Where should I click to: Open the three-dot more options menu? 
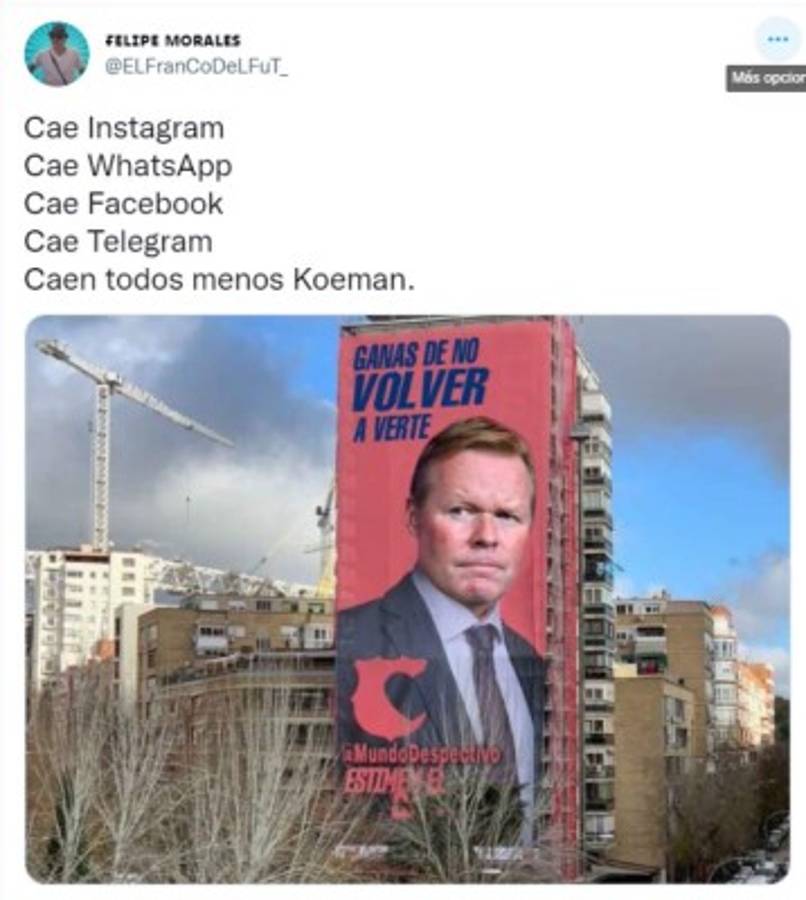pyautogui.click(x=777, y=40)
